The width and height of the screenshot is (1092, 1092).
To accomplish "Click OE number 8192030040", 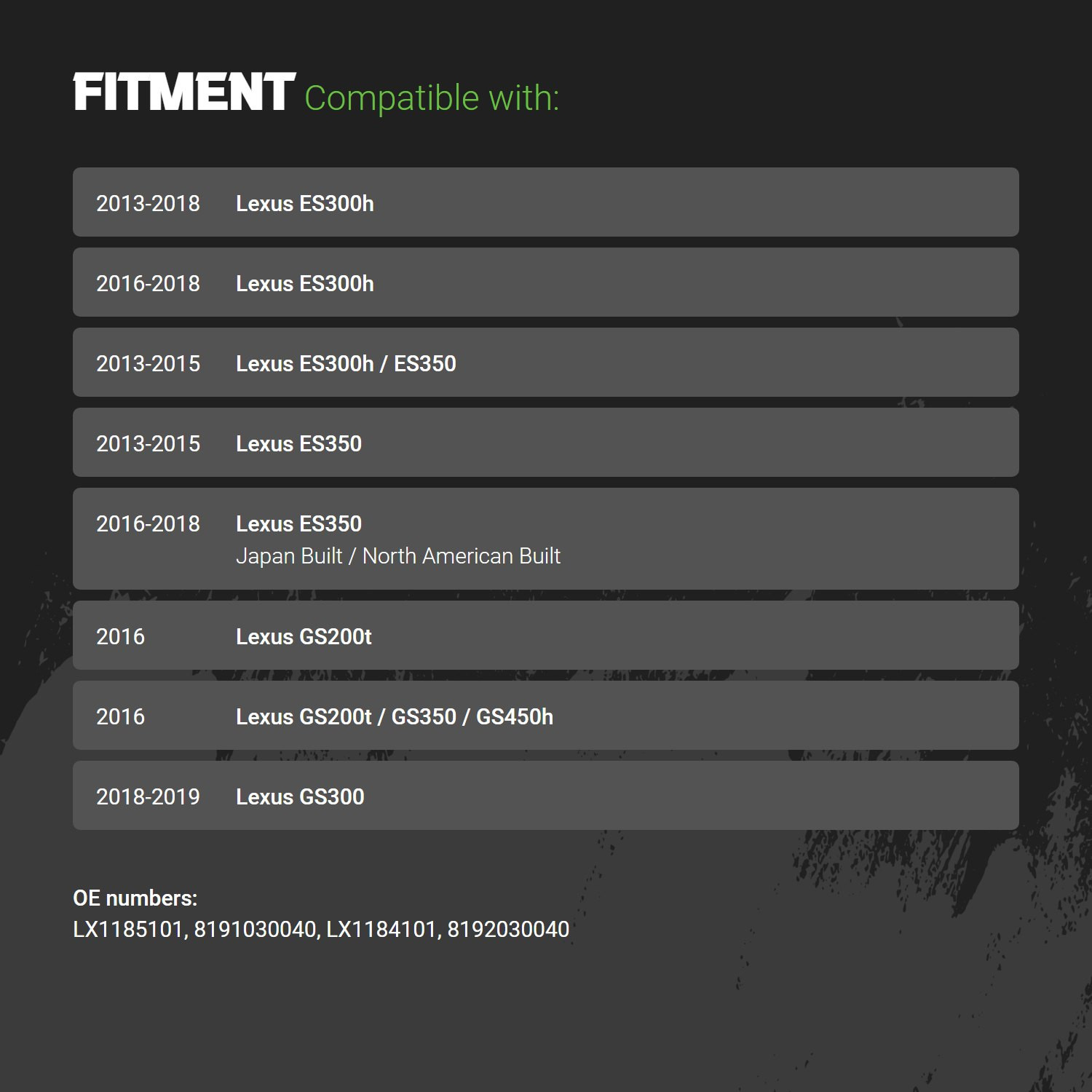I will coord(508,930).
